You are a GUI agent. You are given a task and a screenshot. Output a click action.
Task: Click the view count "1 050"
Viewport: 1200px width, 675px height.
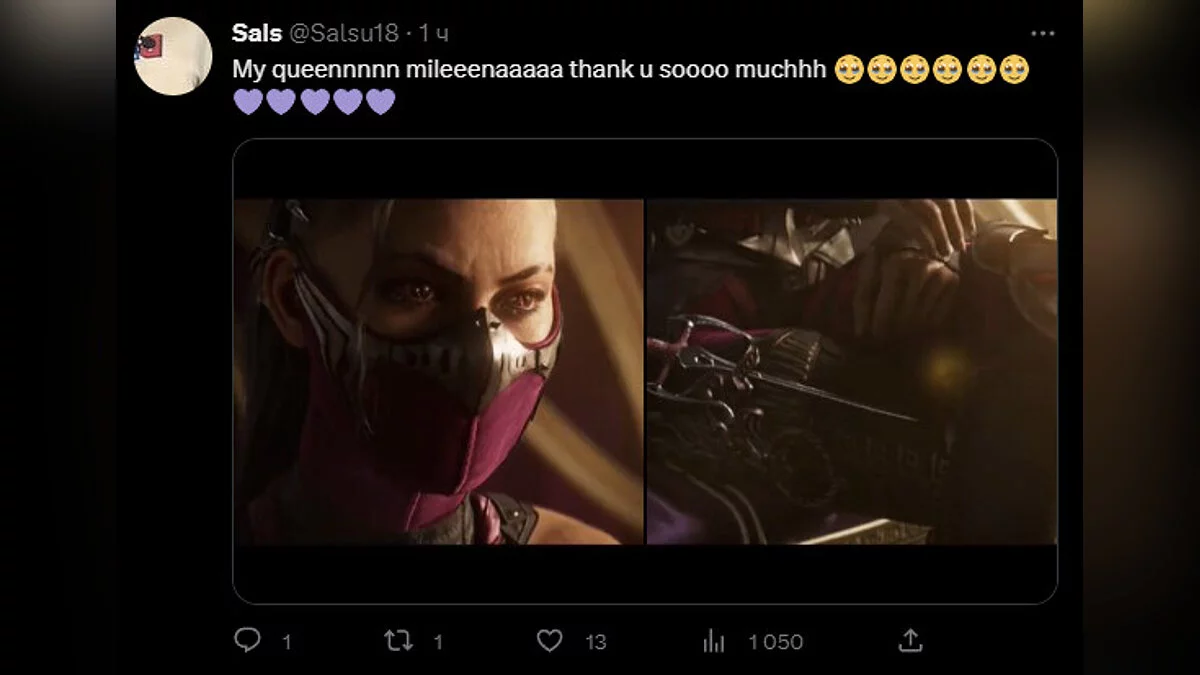click(775, 642)
